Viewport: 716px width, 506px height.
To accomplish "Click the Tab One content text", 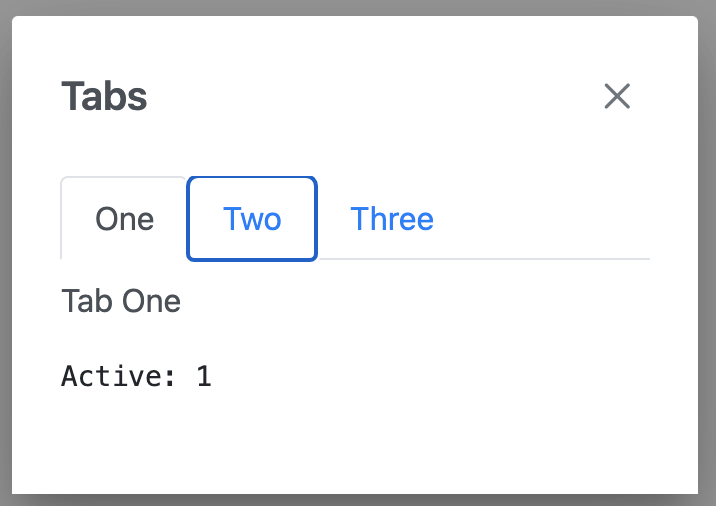I will (x=121, y=301).
